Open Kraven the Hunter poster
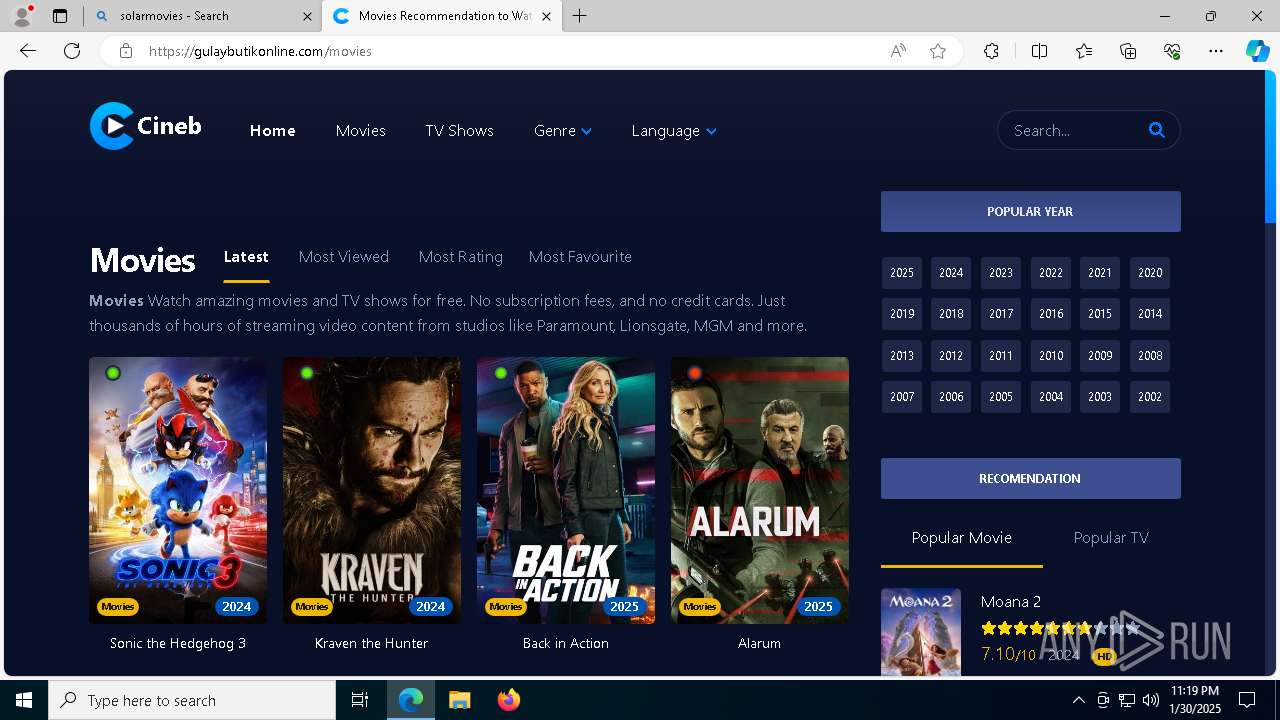The height and width of the screenshot is (720, 1280). click(372, 490)
